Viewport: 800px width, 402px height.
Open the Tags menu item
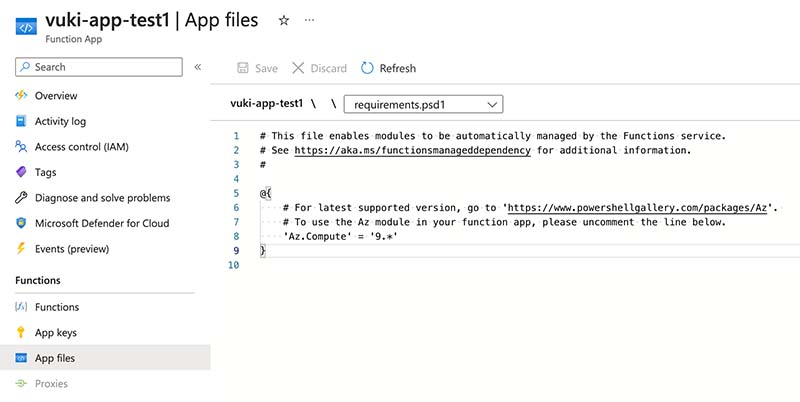pos(45,172)
